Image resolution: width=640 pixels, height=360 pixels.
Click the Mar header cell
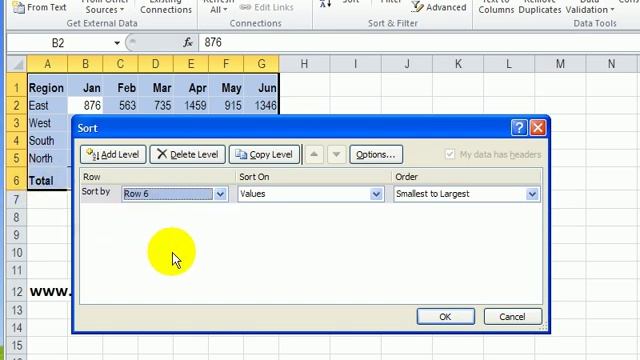(156, 88)
